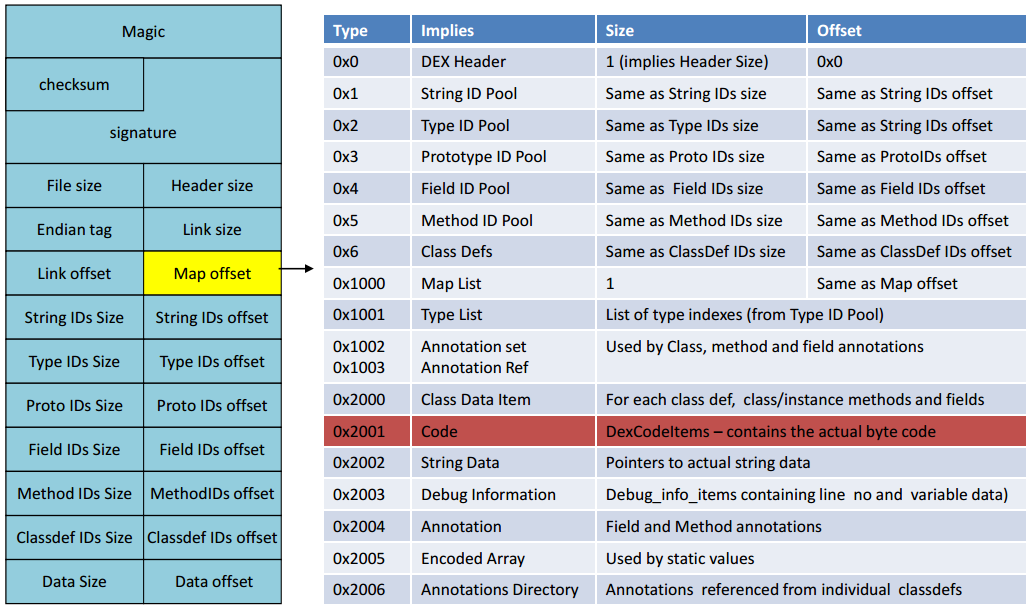Select the Method IDs Size cell
The width and height of the screenshot is (1033, 609).
[74, 493]
